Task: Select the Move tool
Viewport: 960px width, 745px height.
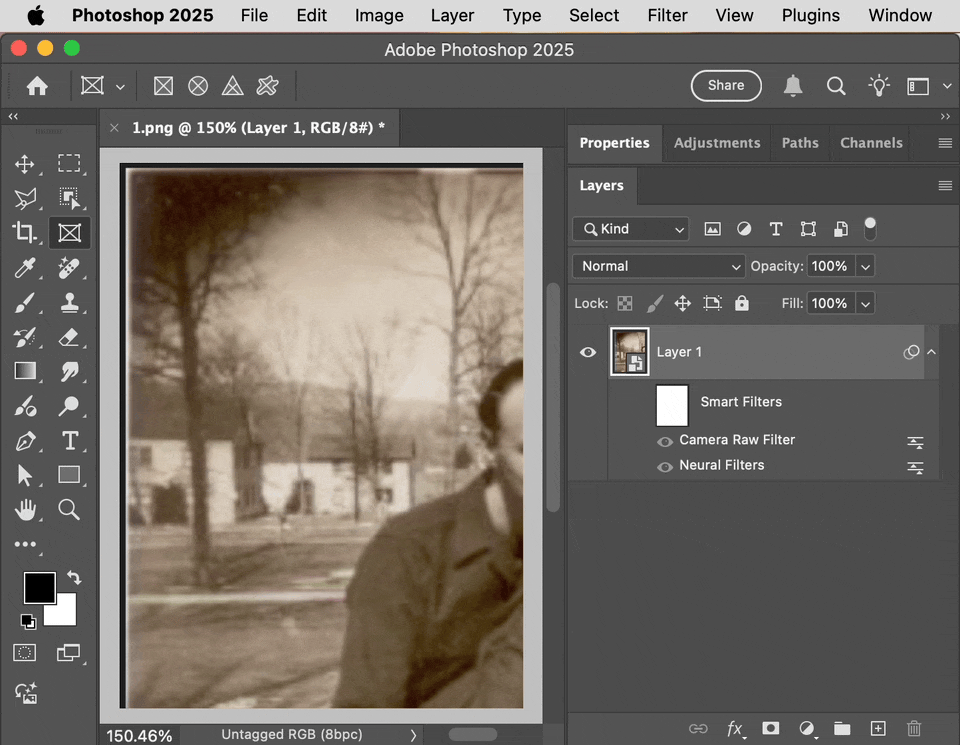Action: click(x=24, y=163)
